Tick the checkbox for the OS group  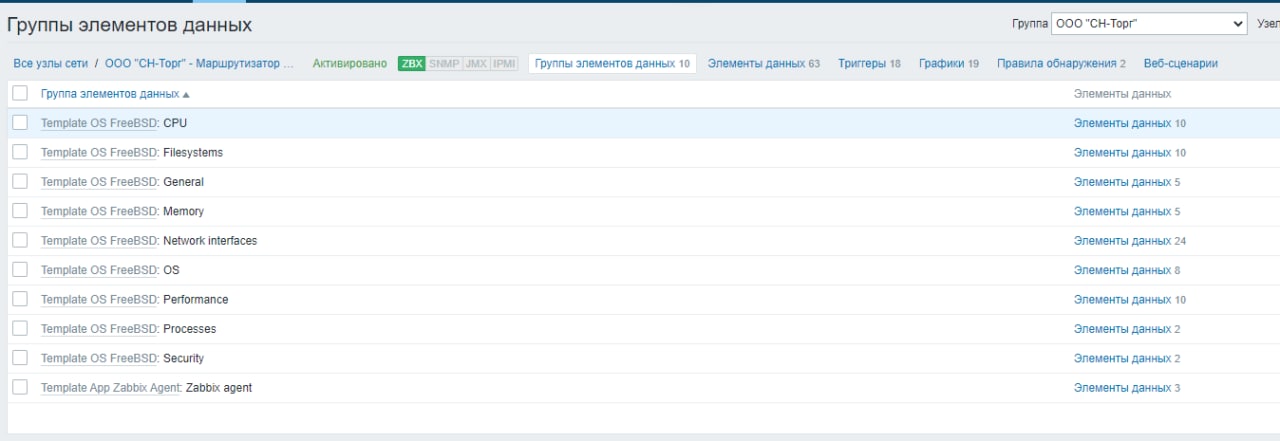tap(20, 270)
